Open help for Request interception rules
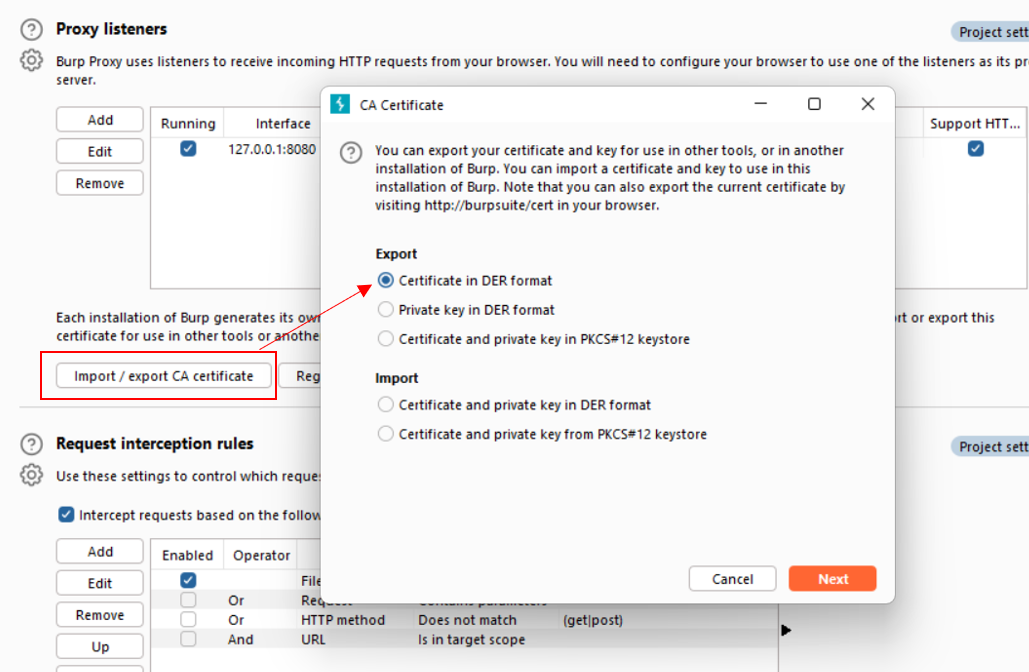 (x=32, y=444)
